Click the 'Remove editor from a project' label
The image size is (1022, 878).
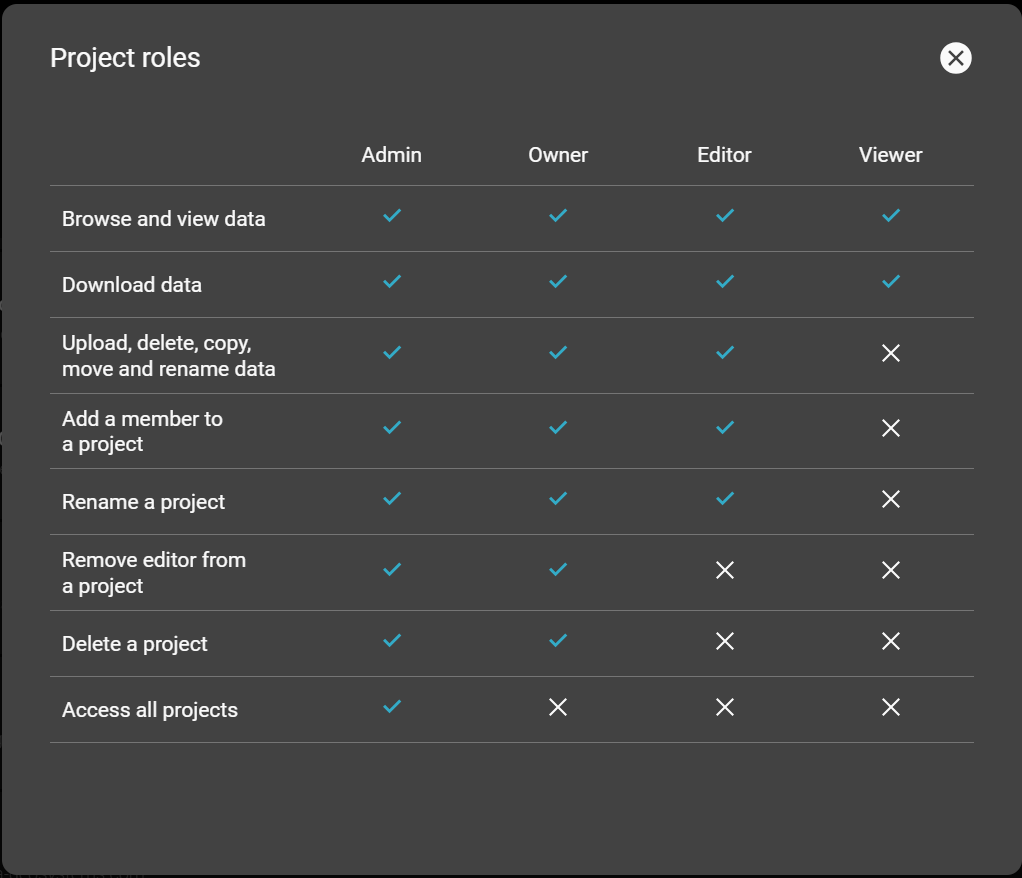tap(153, 573)
